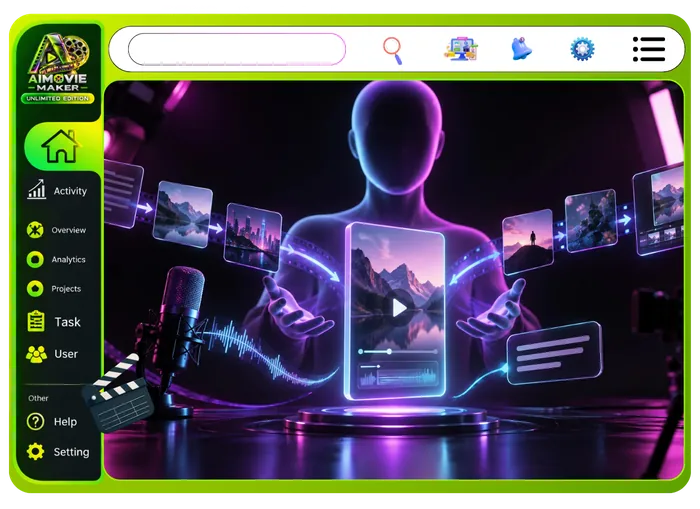Image resolution: width=700 pixels, height=509 pixels.
Task: Open the Analytics section
Action: click(68, 259)
